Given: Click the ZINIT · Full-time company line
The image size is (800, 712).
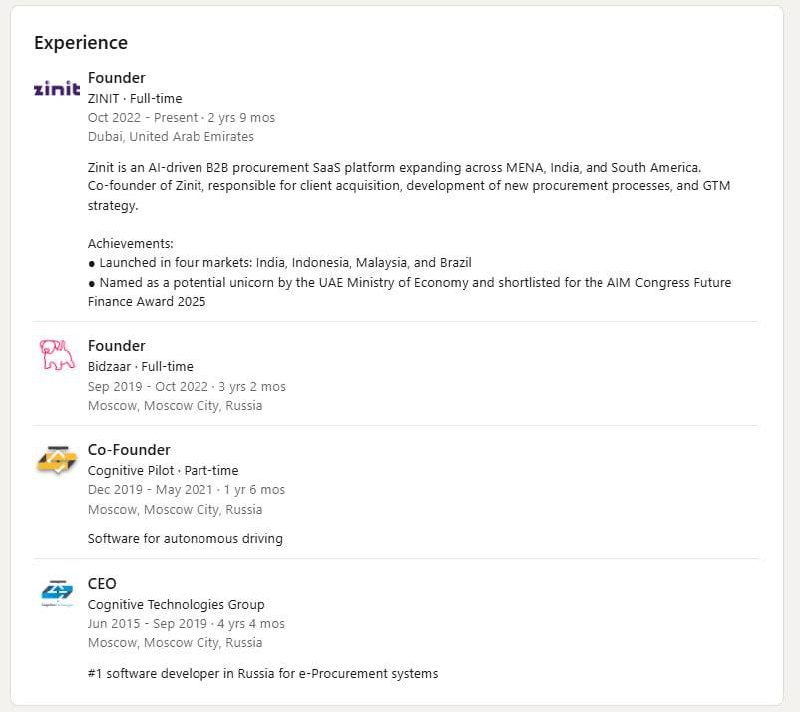Looking at the screenshot, I should coord(135,98).
